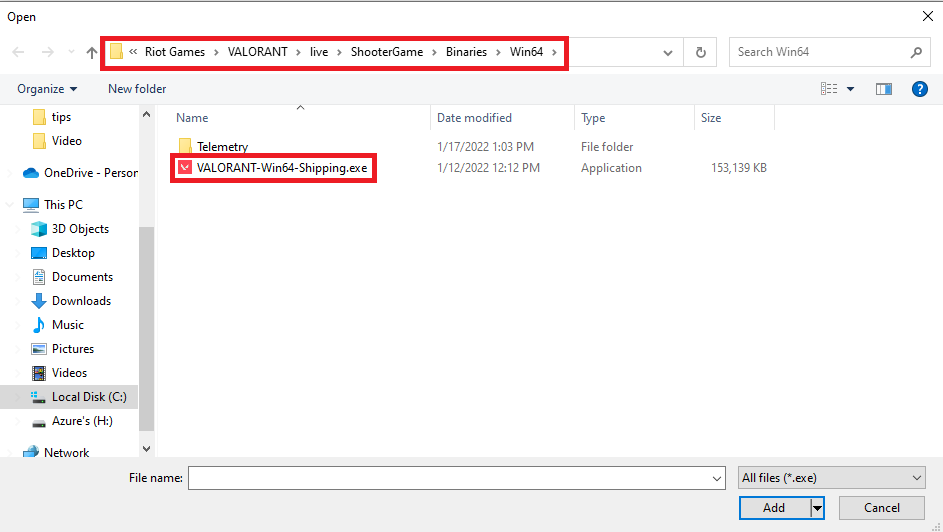
Task: Click the Refresh button beside address bar
Action: [x=701, y=52]
